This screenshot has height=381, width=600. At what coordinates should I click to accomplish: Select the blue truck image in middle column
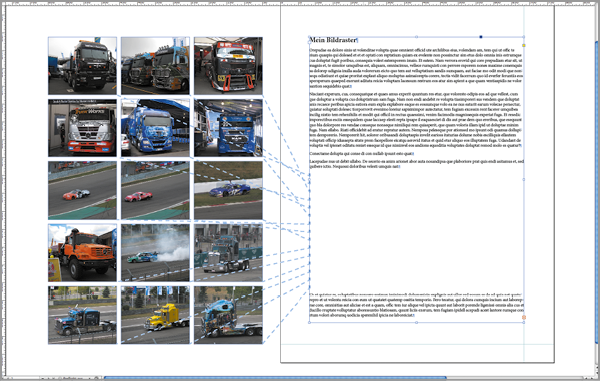(155, 128)
